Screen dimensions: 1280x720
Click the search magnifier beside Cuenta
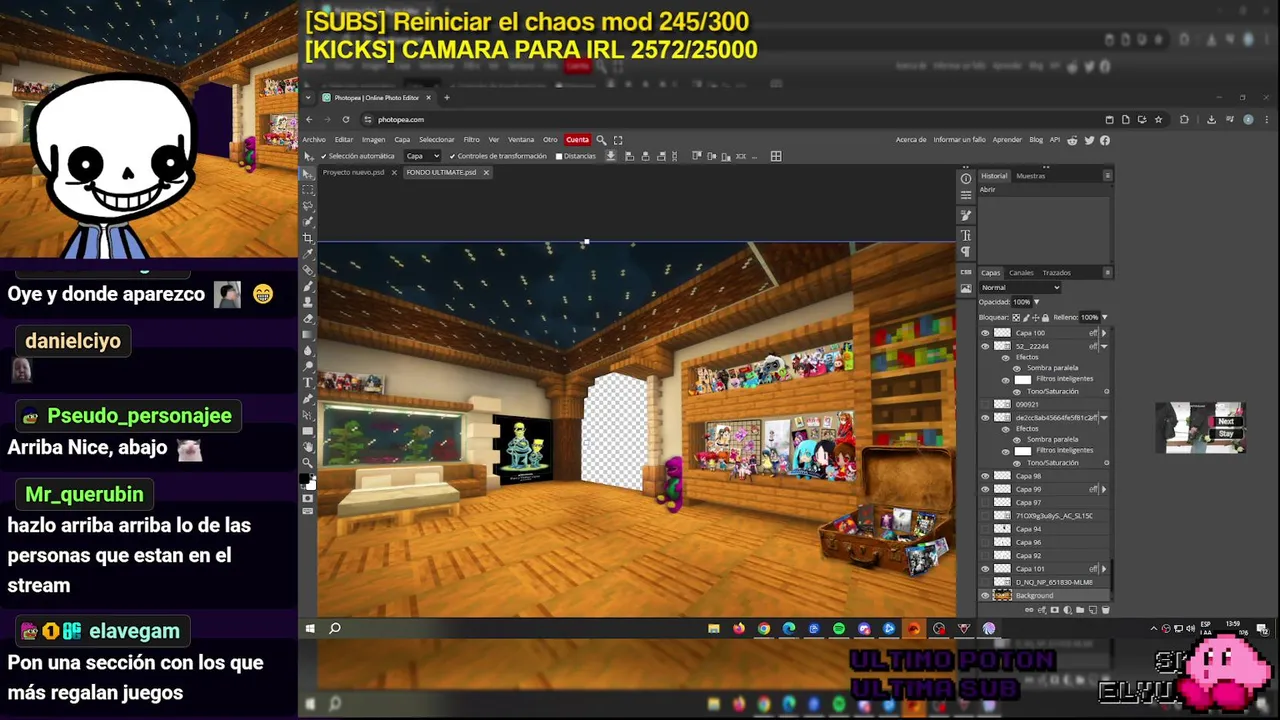pos(601,140)
